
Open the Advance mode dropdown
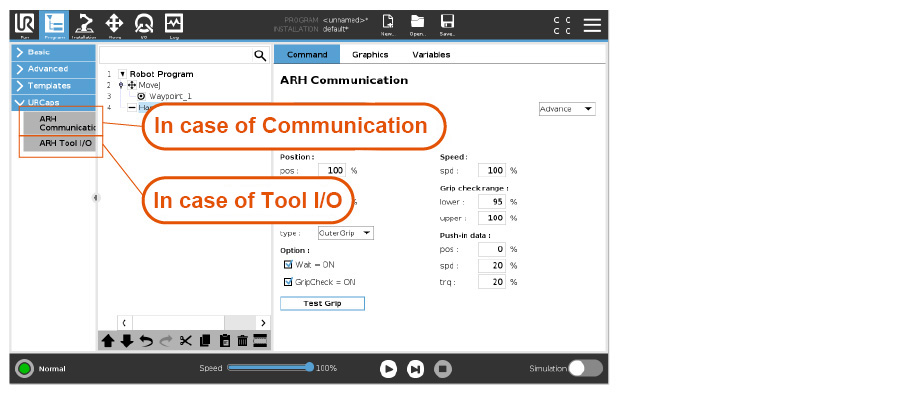point(567,109)
